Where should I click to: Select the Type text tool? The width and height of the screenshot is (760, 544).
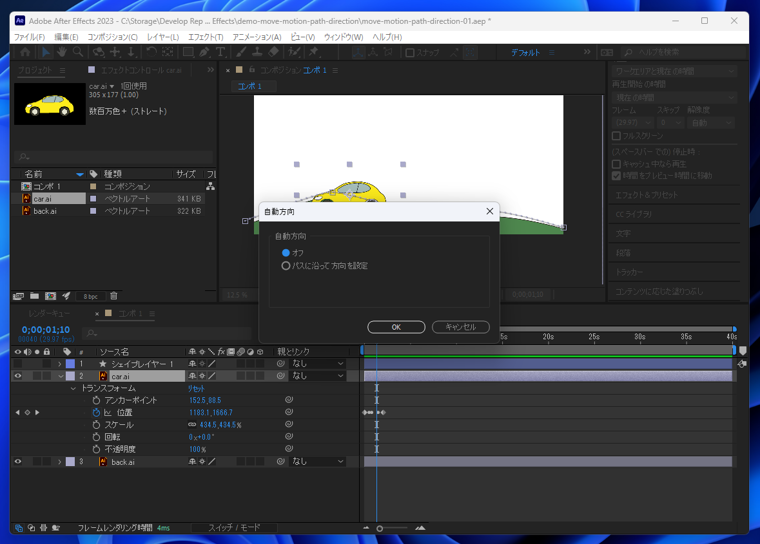pyautogui.click(x=220, y=52)
